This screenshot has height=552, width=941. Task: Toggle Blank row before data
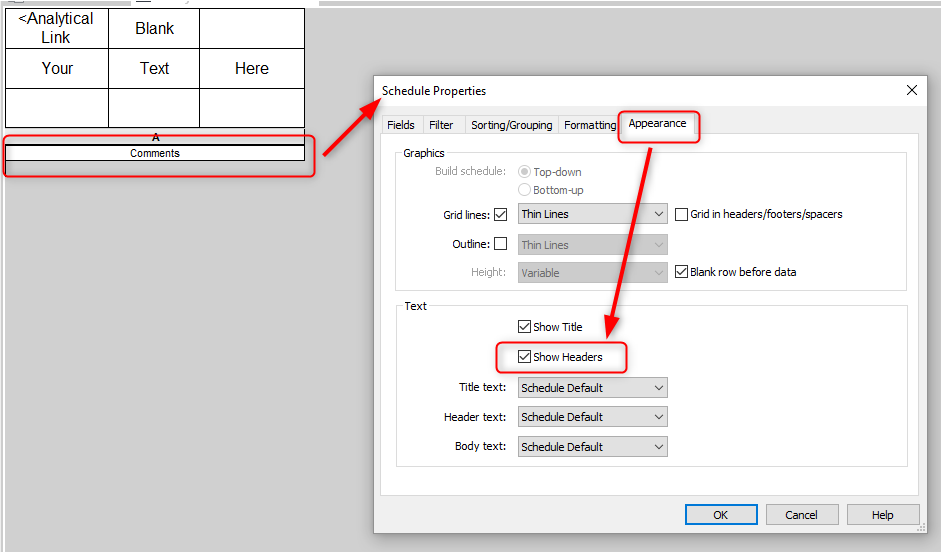click(681, 272)
